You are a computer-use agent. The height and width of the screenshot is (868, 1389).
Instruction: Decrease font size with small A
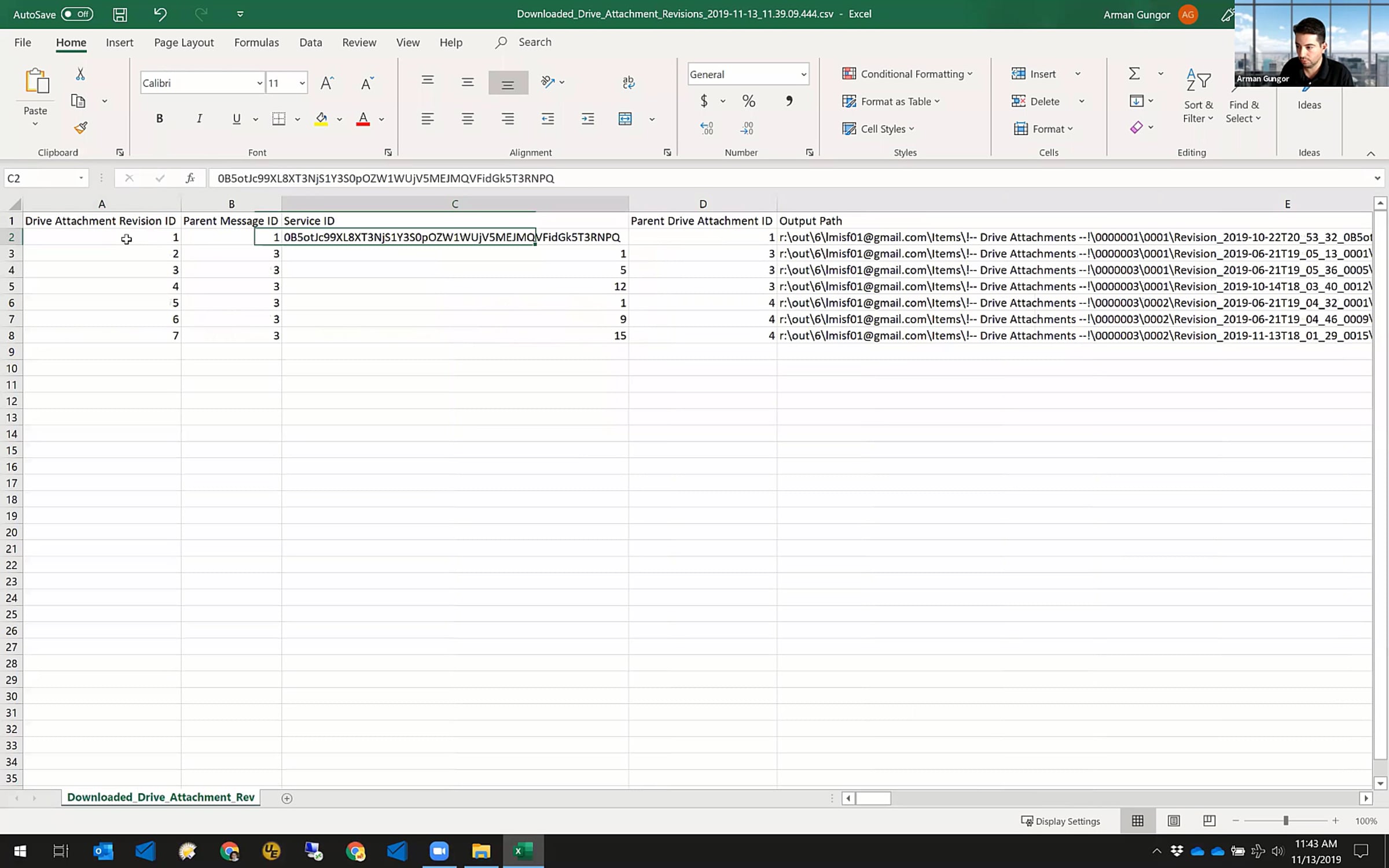click(367, 83)
